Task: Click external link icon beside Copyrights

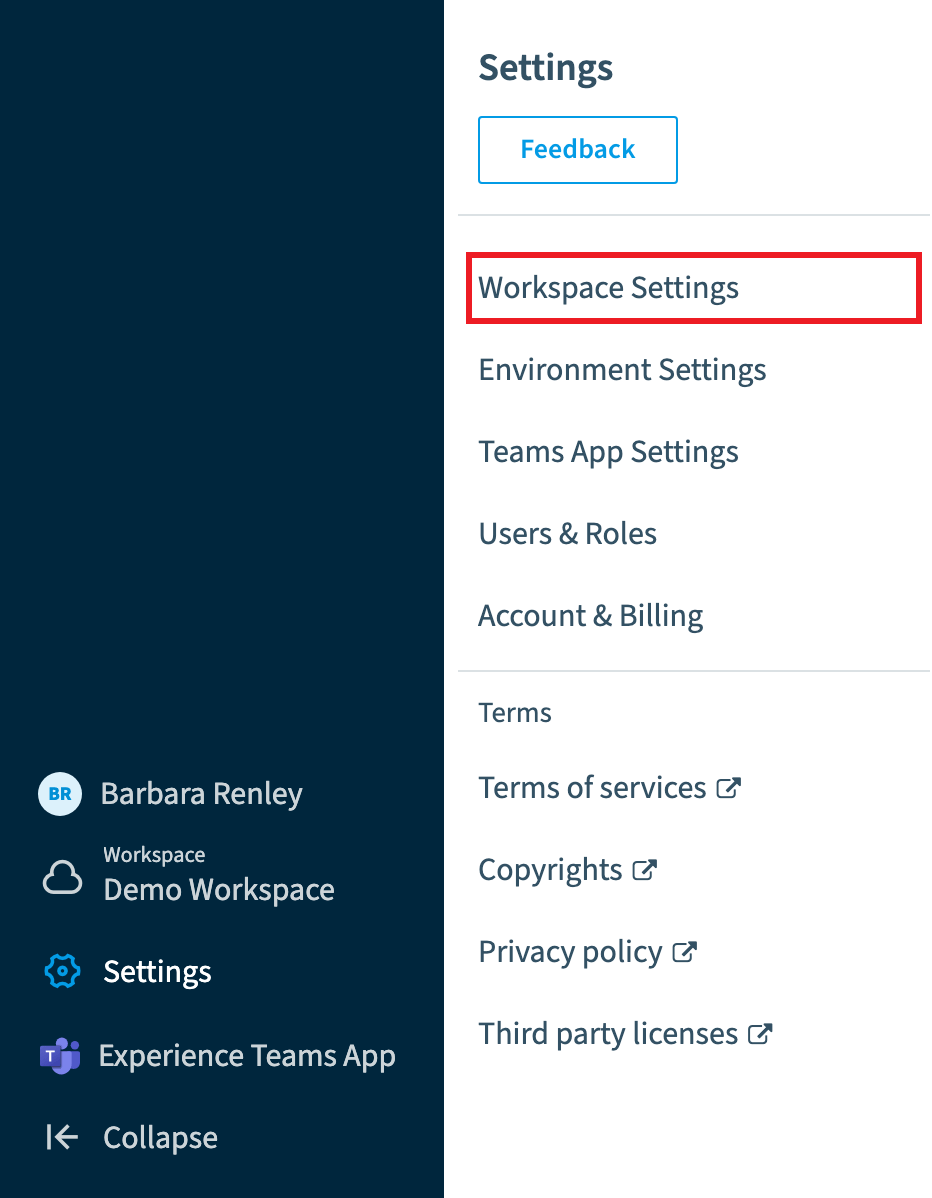Action: 645,869
